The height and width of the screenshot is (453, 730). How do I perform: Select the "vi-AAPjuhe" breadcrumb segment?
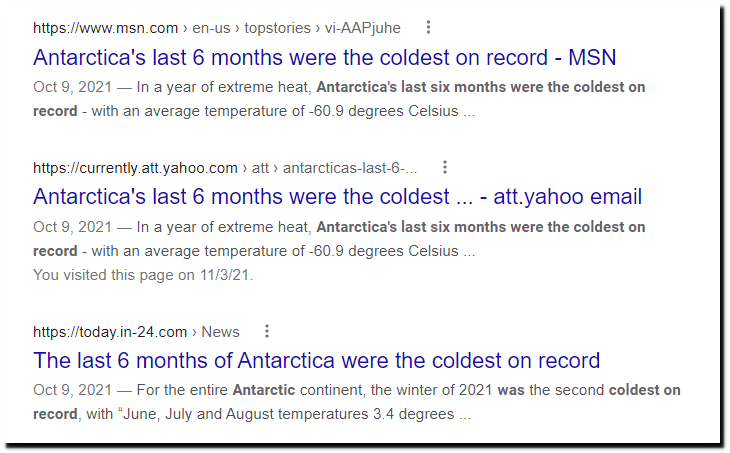pos(363,28)
